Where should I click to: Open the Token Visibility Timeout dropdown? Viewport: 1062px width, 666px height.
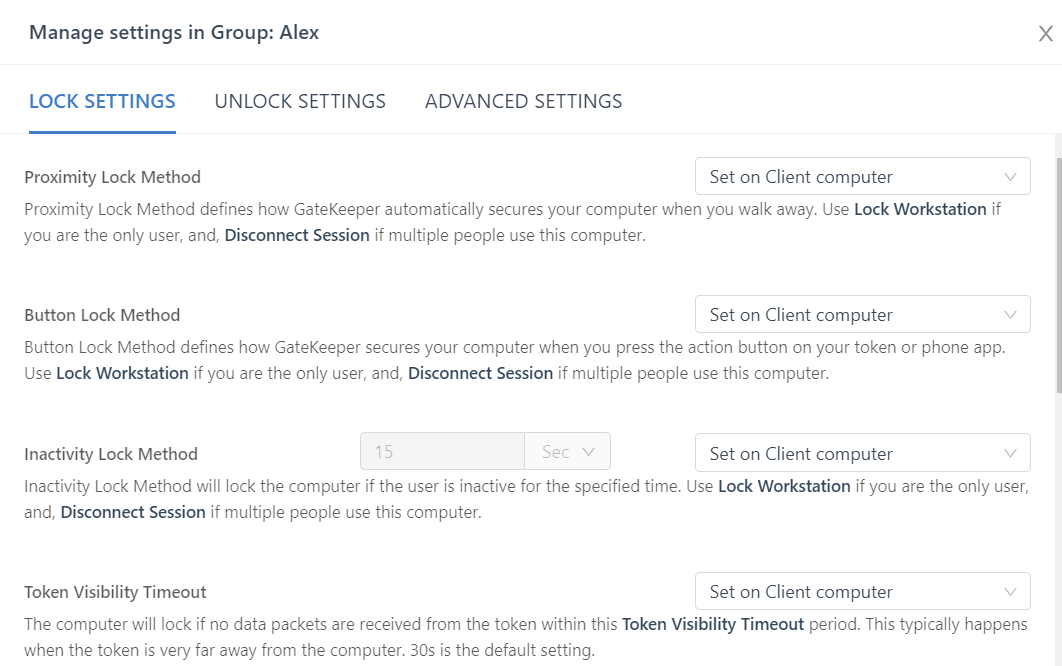[850, 591]
